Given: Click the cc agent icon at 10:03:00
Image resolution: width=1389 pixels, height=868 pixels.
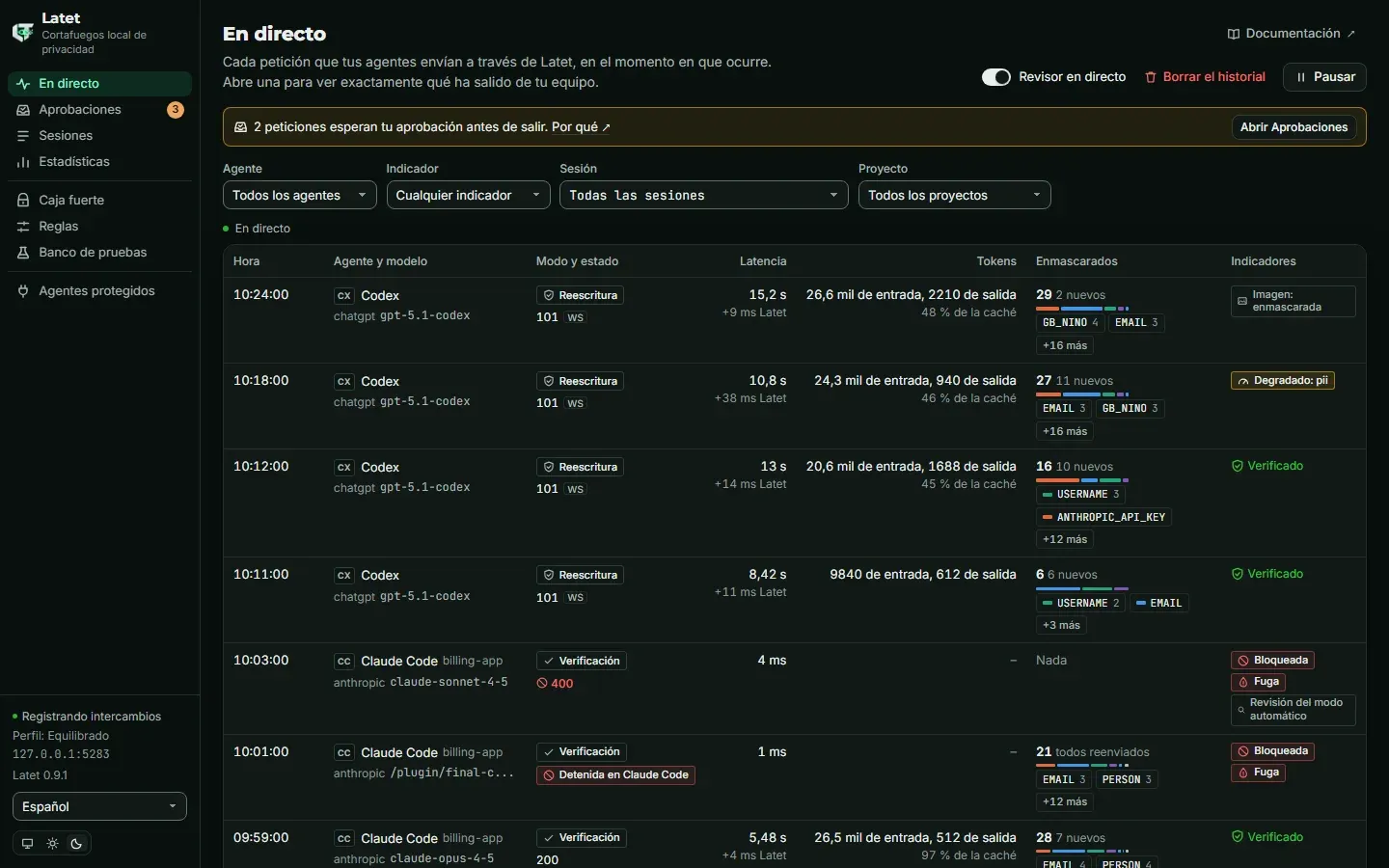Looking at the screenshot, I should 344,662.
